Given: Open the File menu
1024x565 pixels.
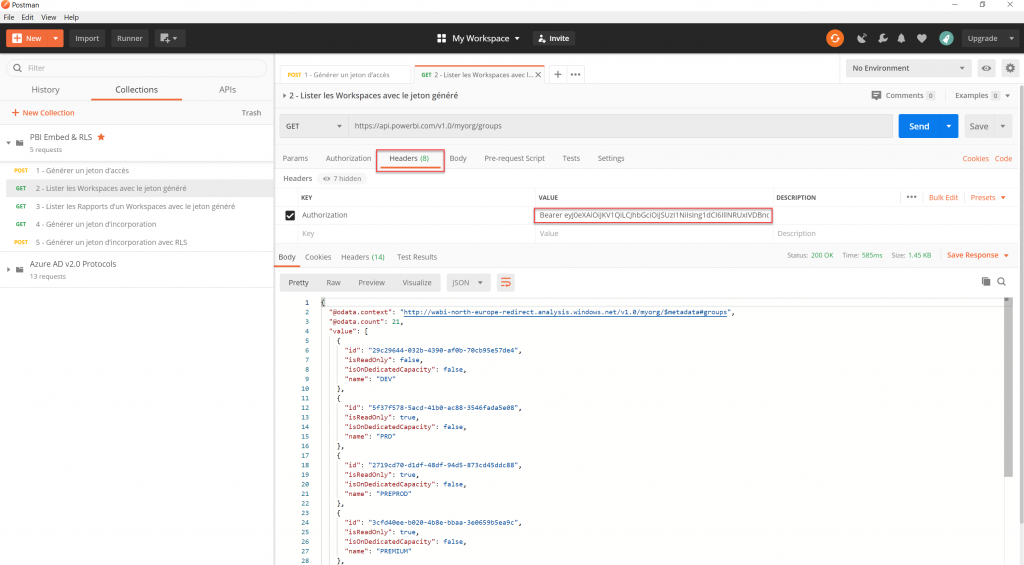Looking at the screenshot, I should [8, 17].
